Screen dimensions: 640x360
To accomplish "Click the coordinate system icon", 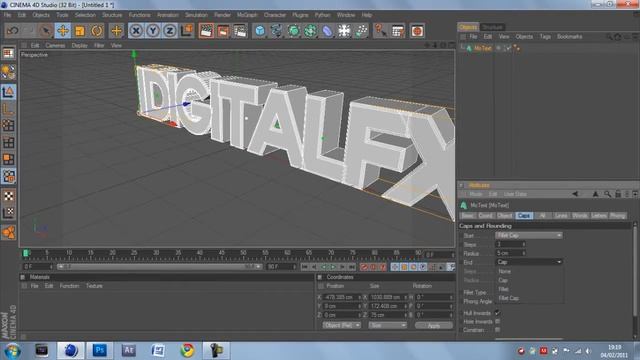I will tap(187, 31).
